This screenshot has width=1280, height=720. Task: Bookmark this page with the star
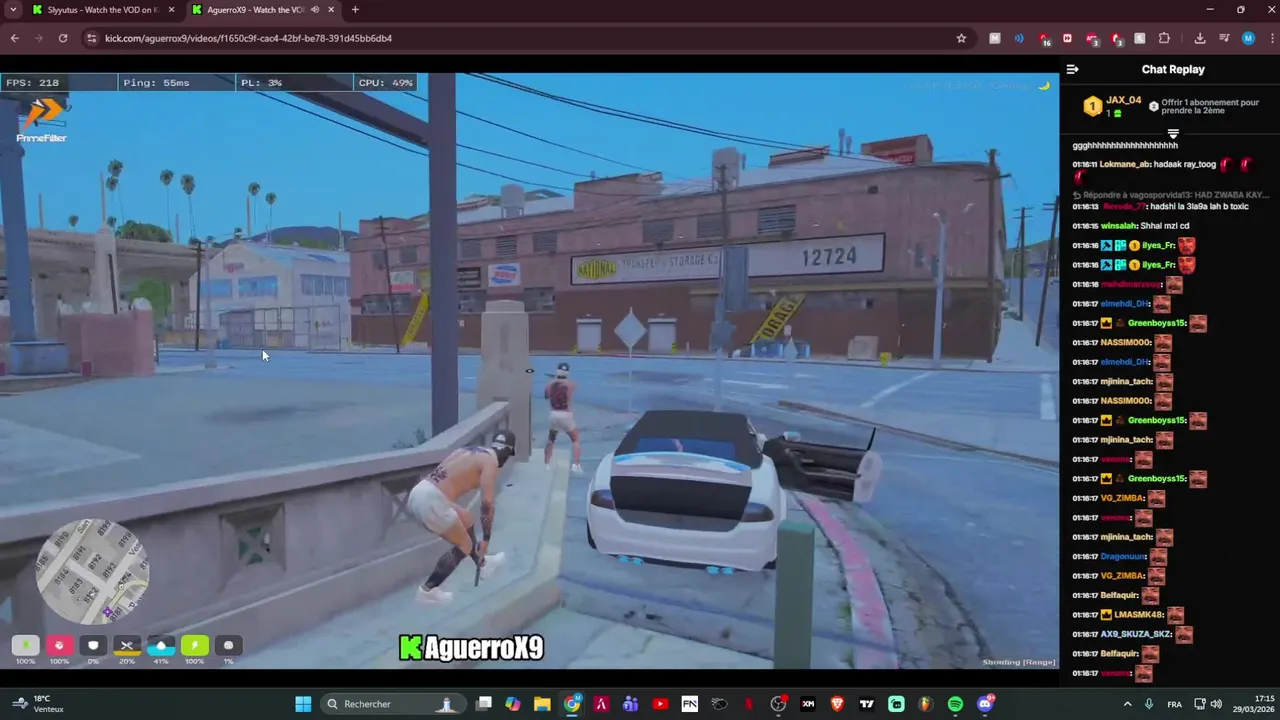[x=961, y=38]
